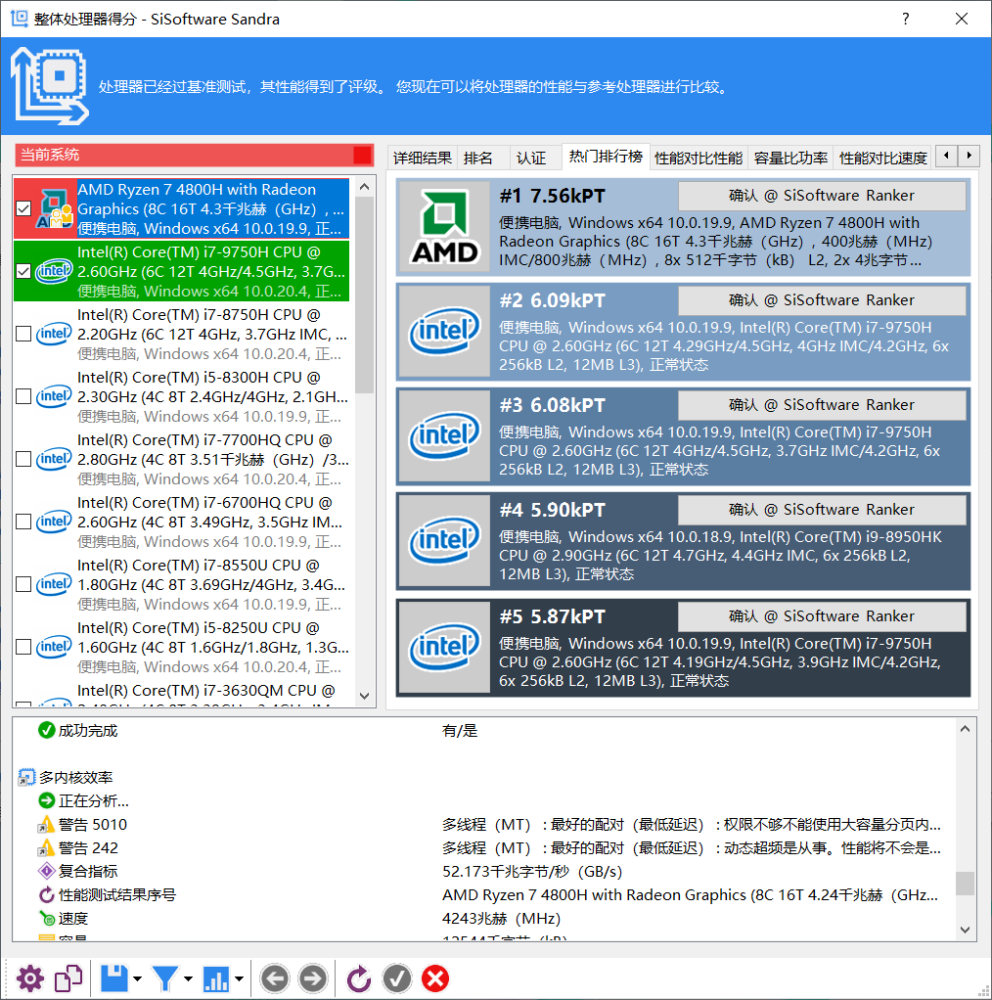Switch to the 性能对比性能 tab

(x=698, y=158)
